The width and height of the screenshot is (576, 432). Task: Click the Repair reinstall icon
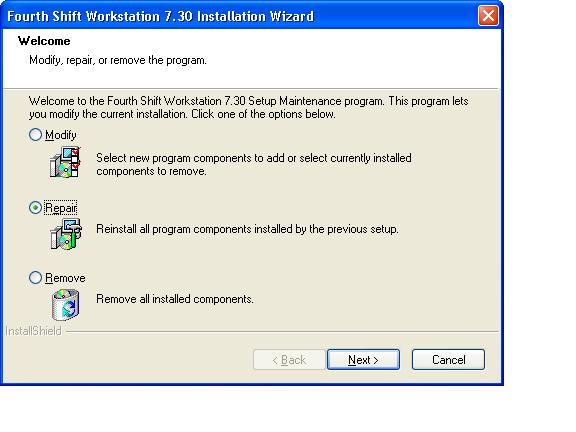[x=66, y=234]
